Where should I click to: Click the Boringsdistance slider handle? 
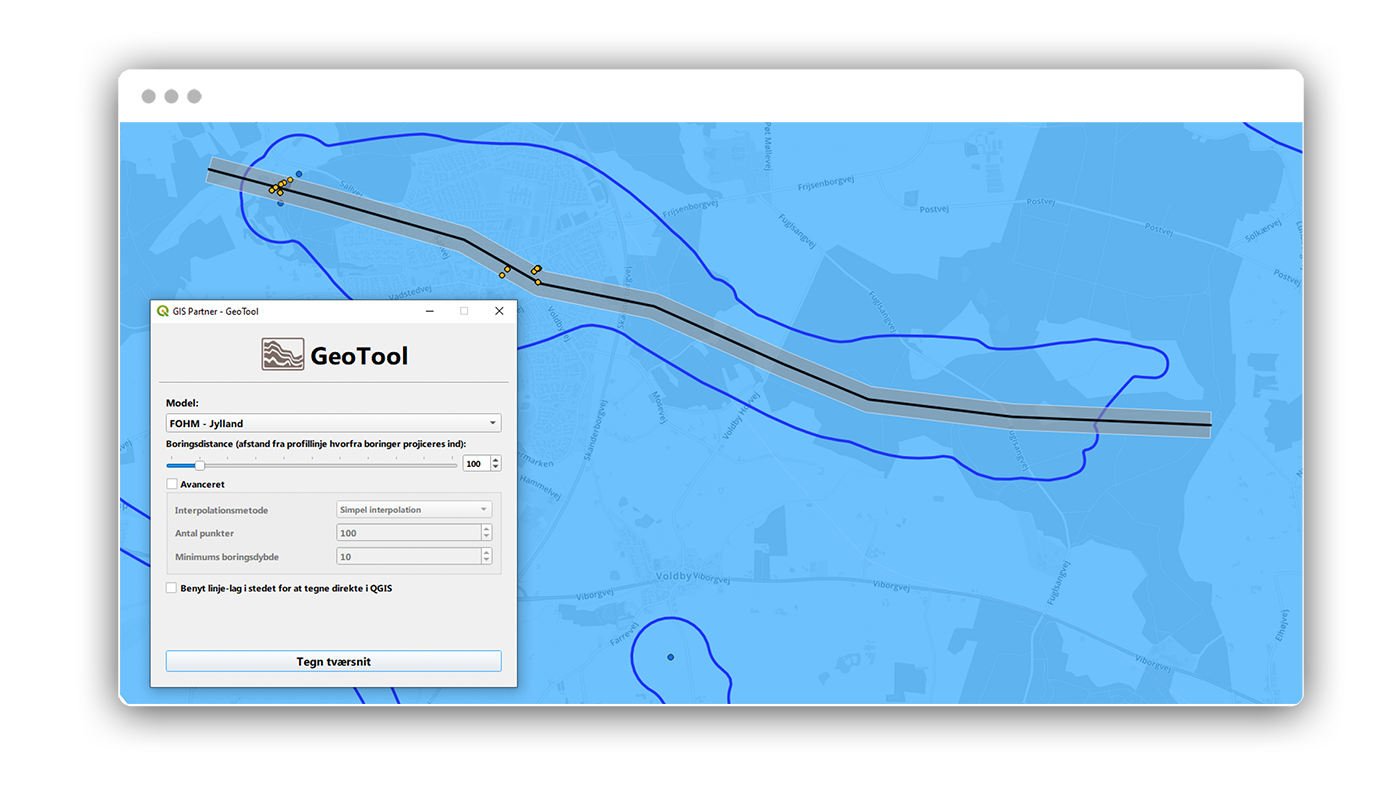coord(199,464)
